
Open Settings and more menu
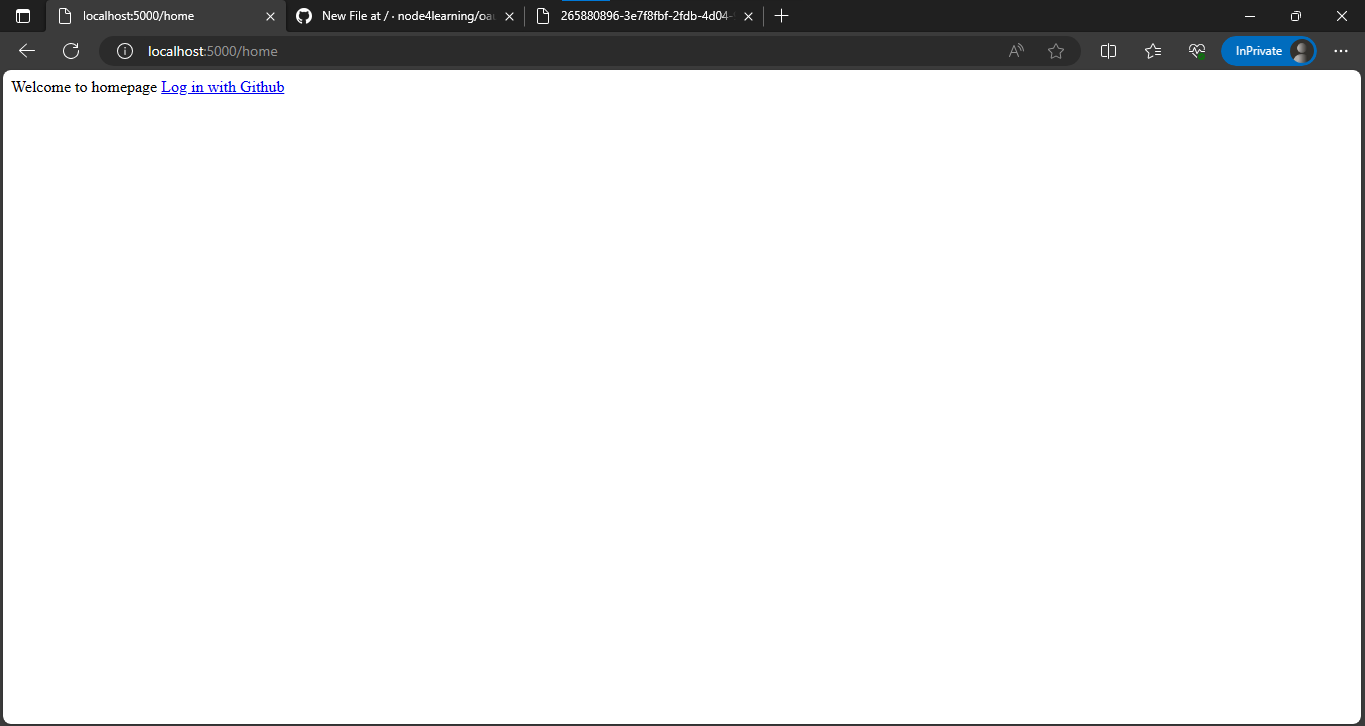pyautogui.click(x=1341, y=51)
